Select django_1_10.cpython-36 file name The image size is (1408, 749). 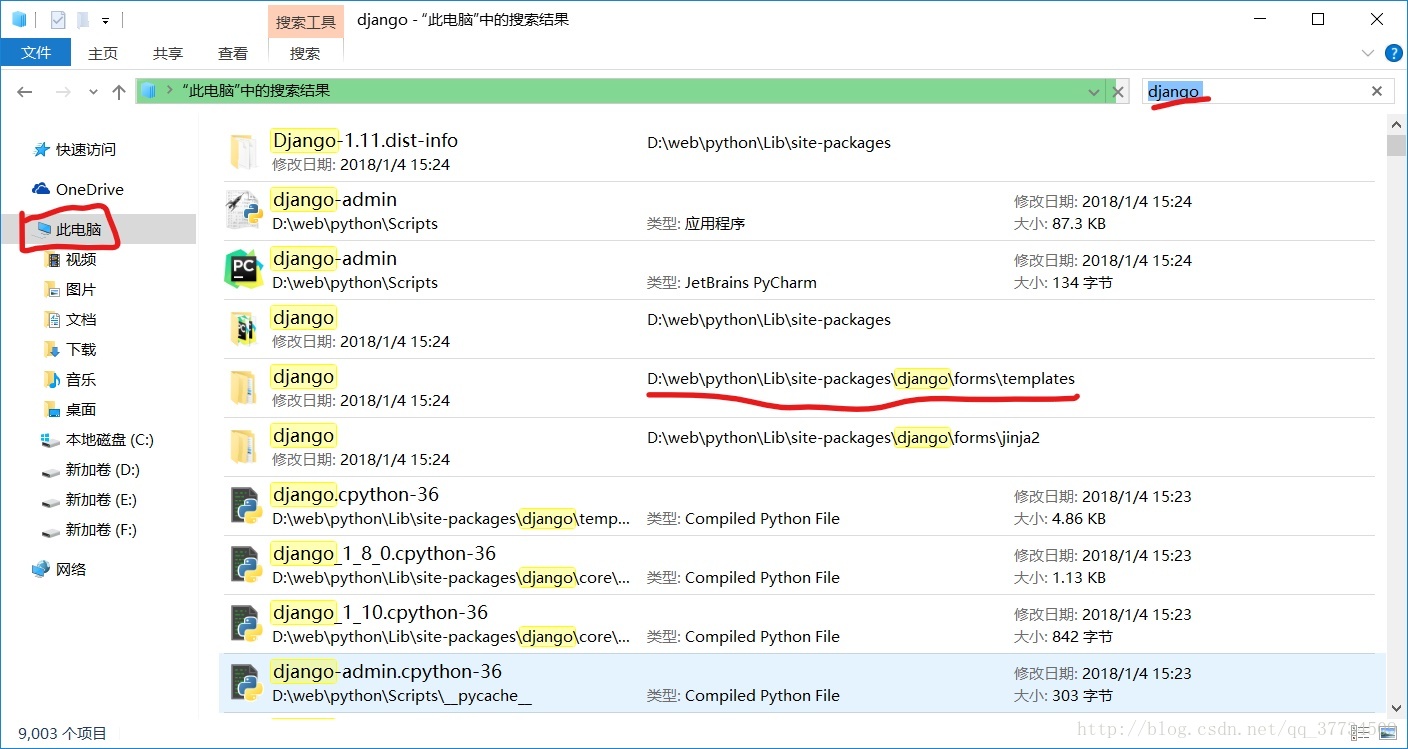coord(379,613)
